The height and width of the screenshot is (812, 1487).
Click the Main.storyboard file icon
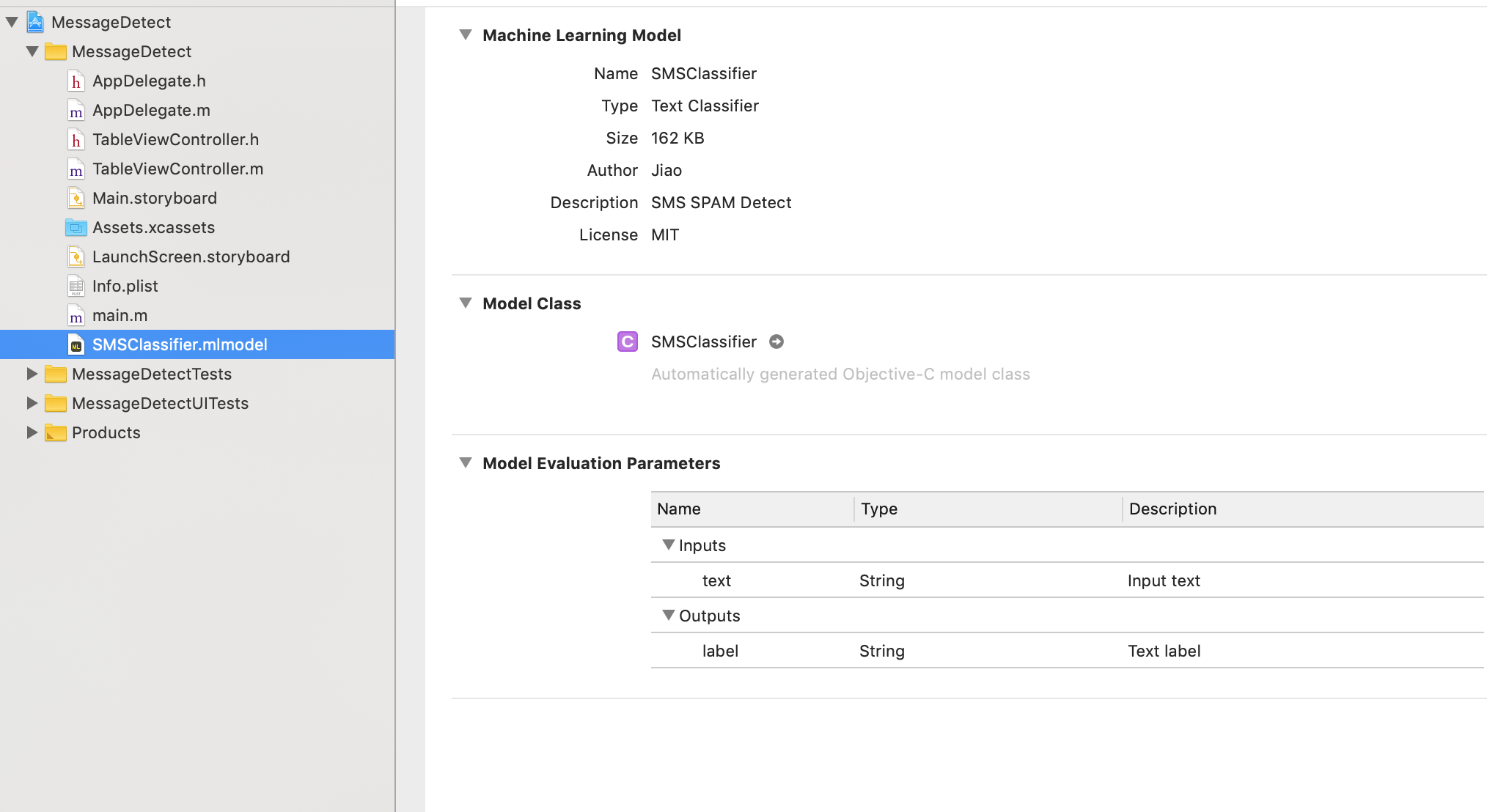click(x=76, y=198)
